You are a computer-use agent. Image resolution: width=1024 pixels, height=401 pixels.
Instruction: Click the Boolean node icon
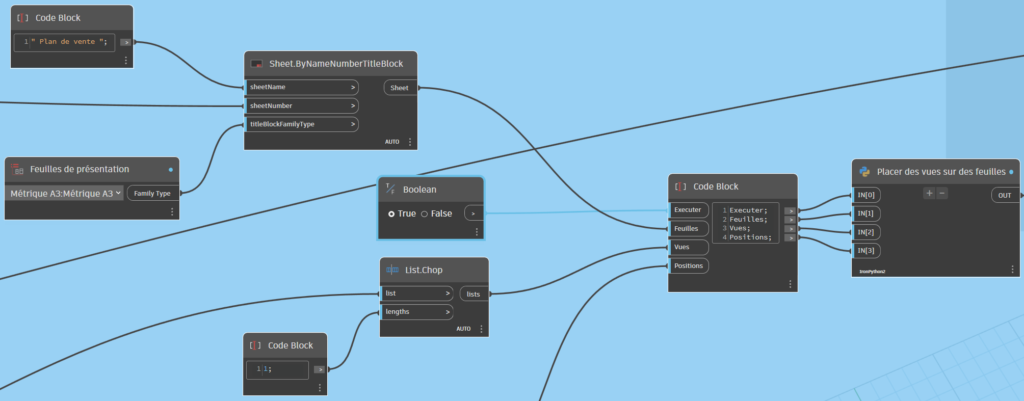[x=391, y=189]
